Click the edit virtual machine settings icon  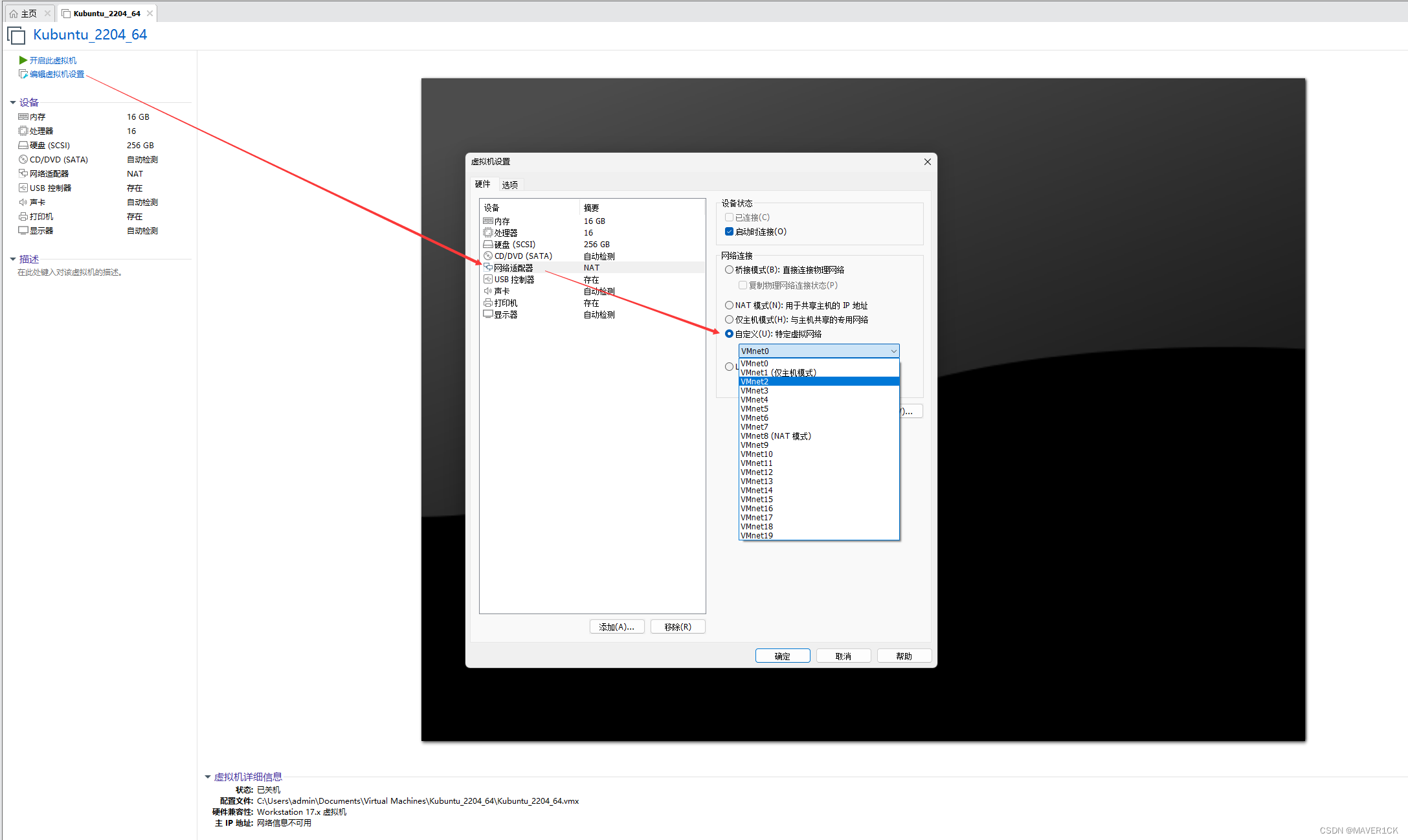click(23, 74)
